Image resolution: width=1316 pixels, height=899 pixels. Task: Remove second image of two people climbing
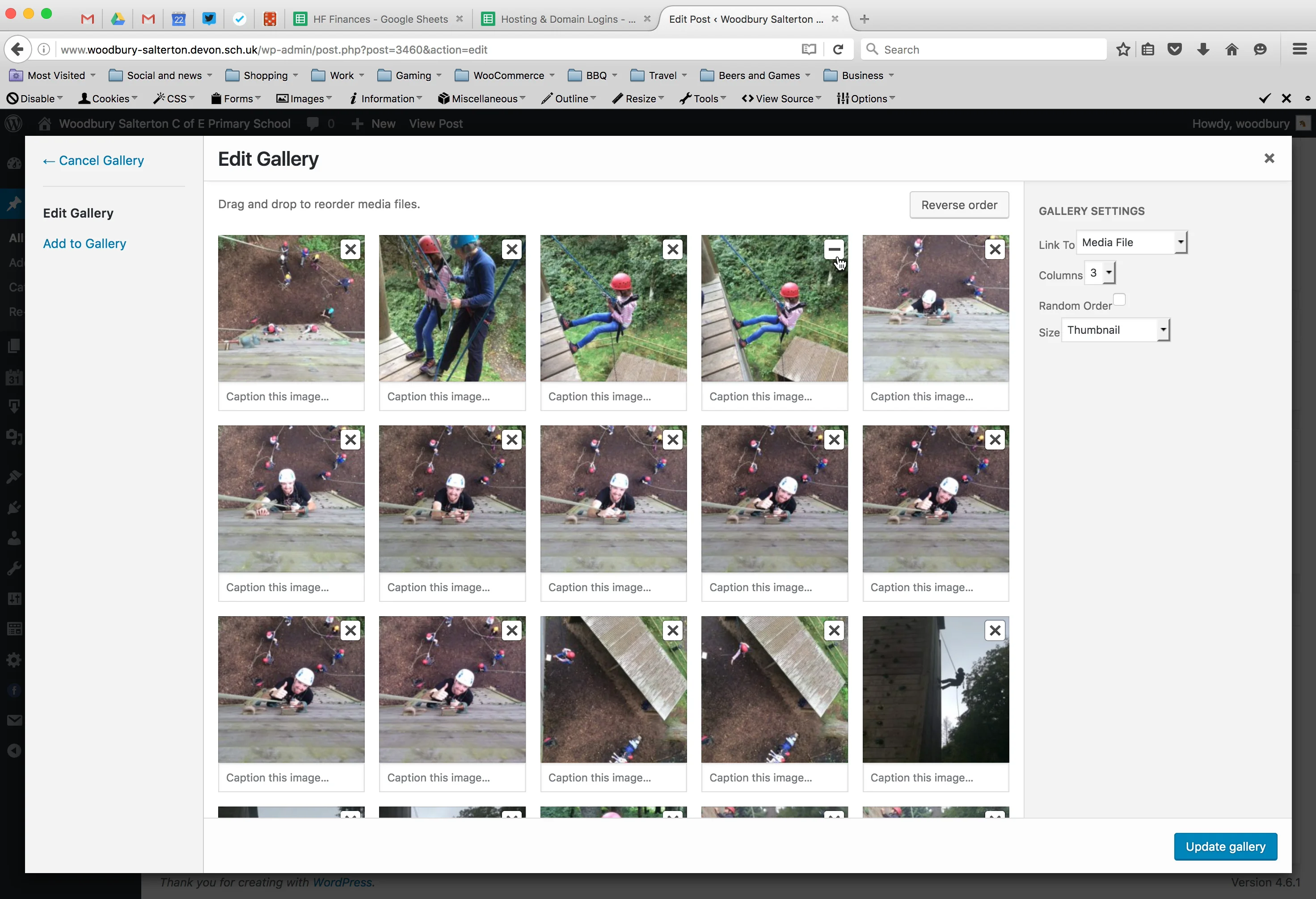tap(512, 249)
